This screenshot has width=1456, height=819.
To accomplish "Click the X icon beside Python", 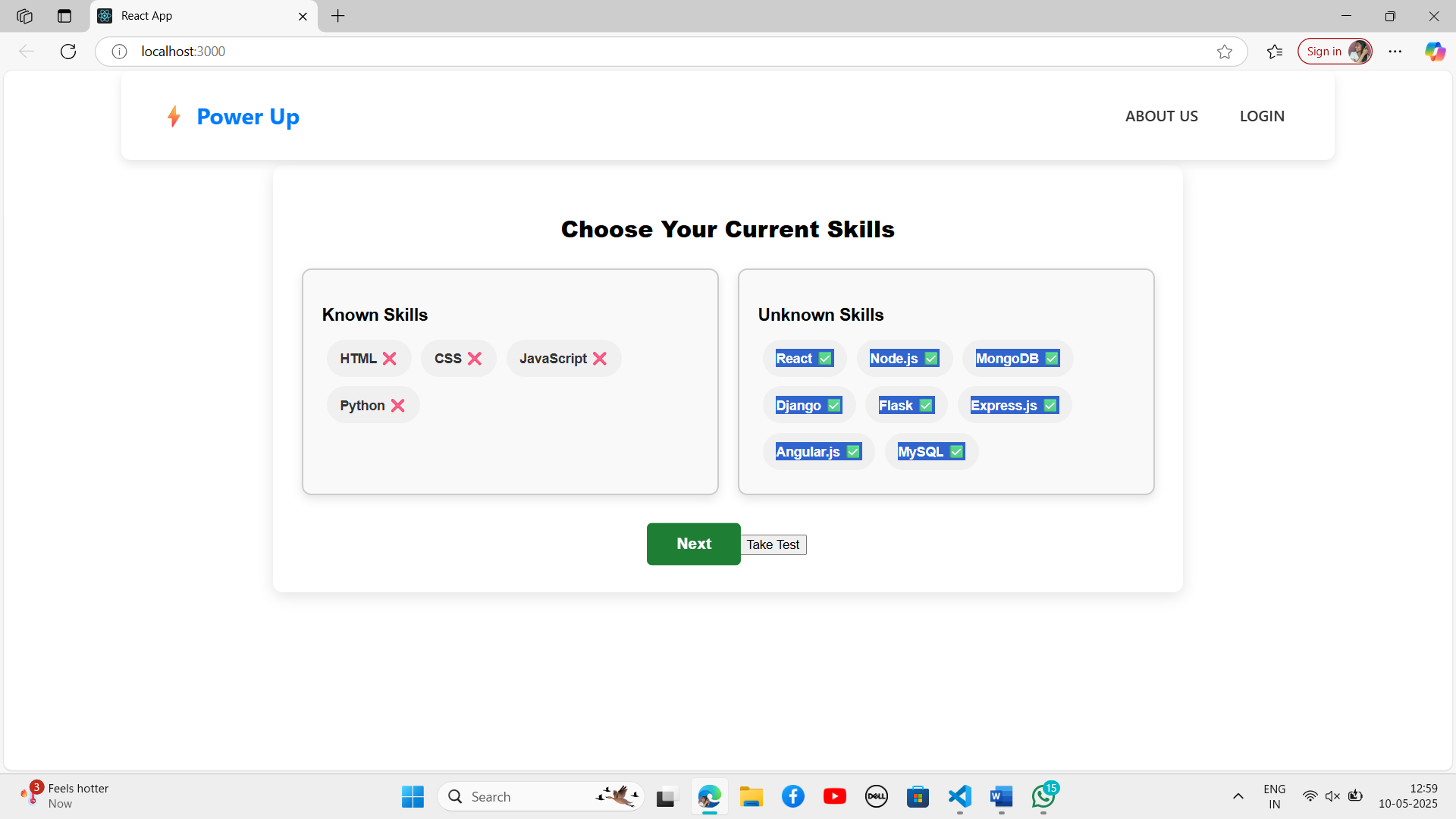I will (x=398, y=406).
